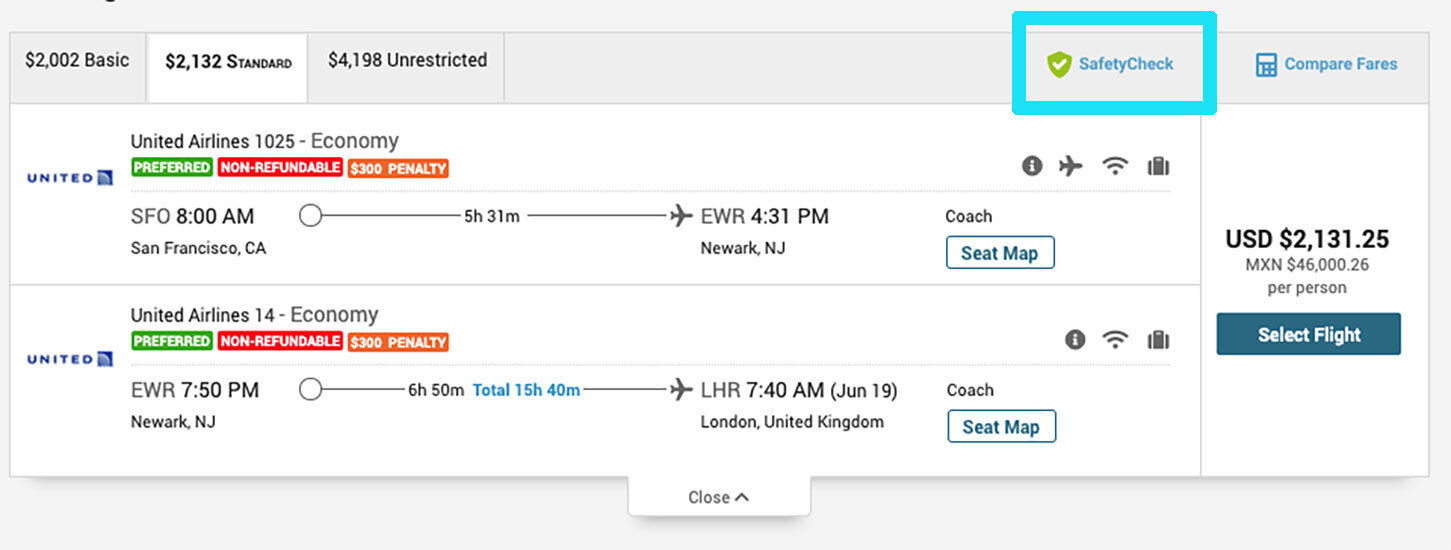This screenshot has height=550, width=1451.
Task: Click United logo for flight 1025
Action: click(x=70, y=178)
